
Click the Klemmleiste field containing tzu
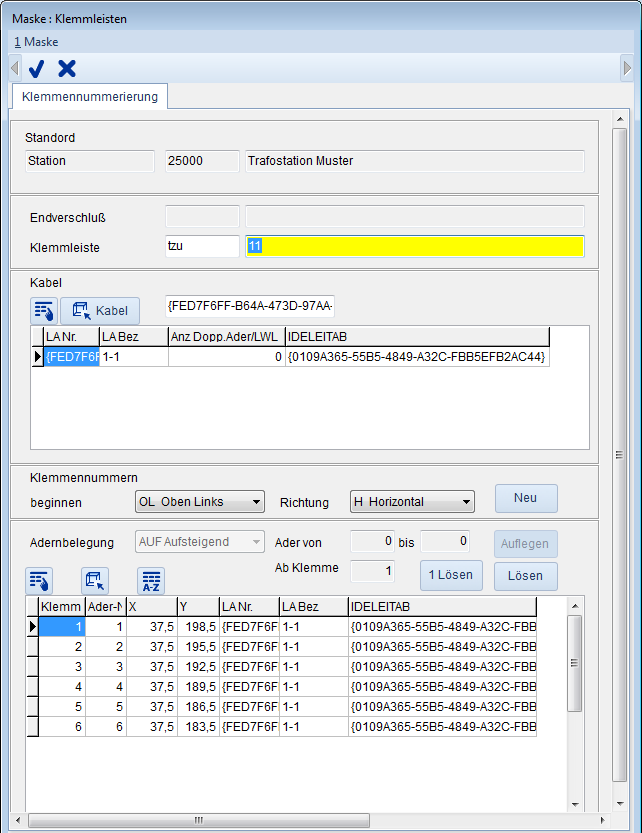(x=202, y=246)
